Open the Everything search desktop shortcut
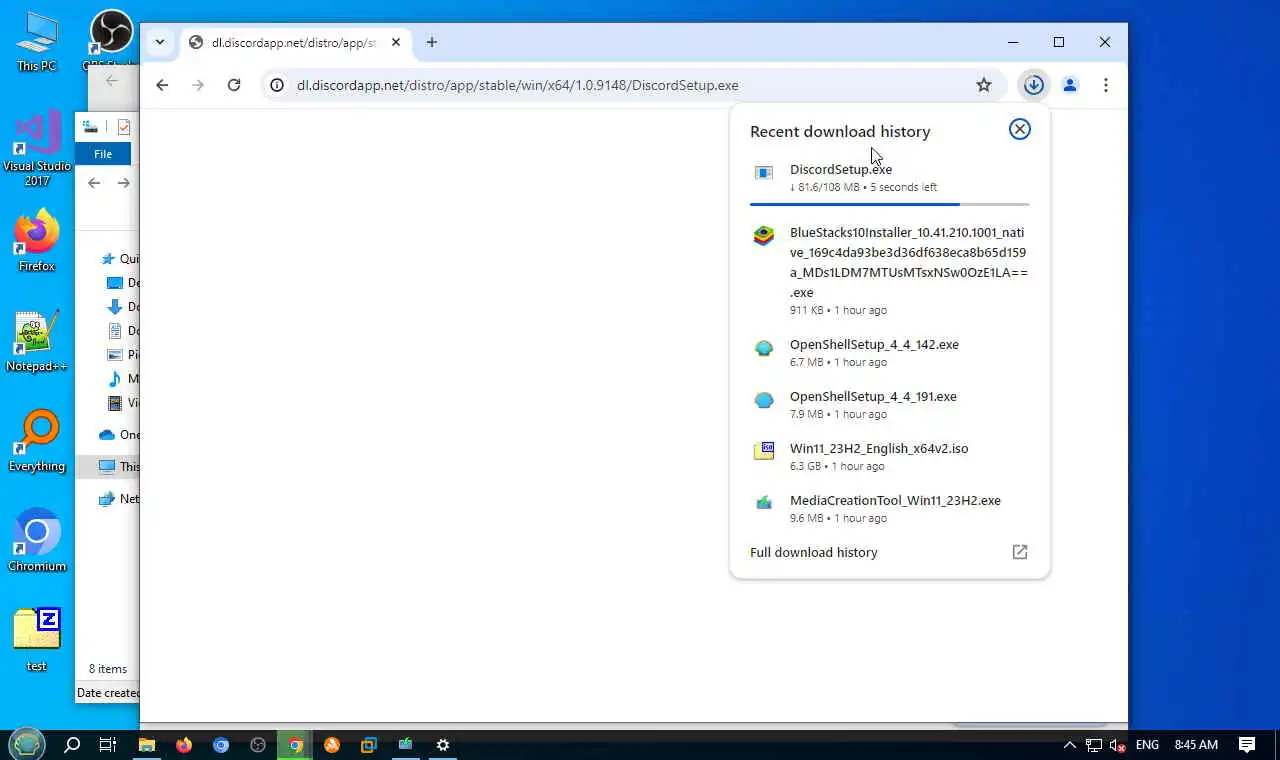 (x=37, y=441)
